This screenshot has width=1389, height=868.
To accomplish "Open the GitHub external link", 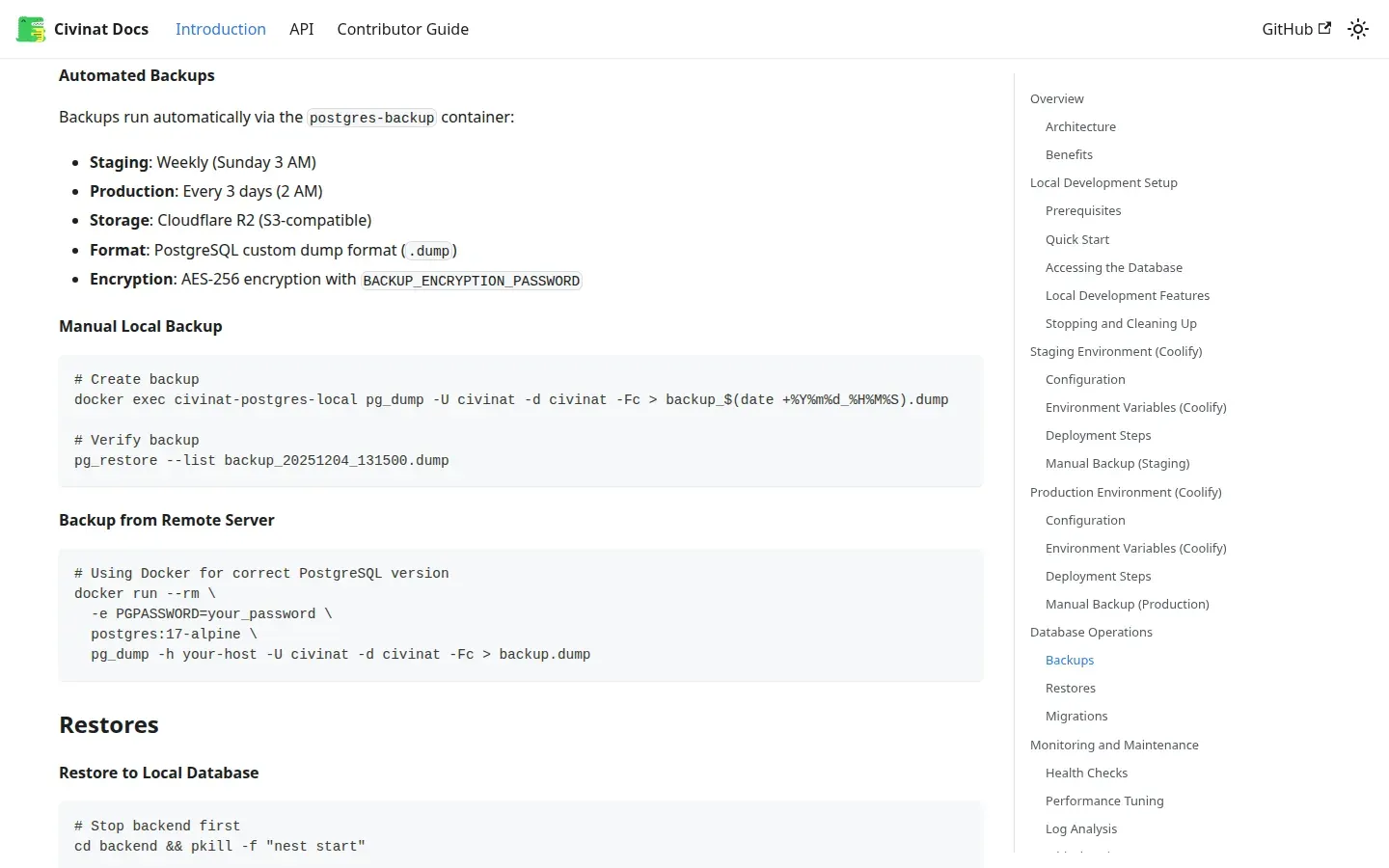I will 1296,29.
